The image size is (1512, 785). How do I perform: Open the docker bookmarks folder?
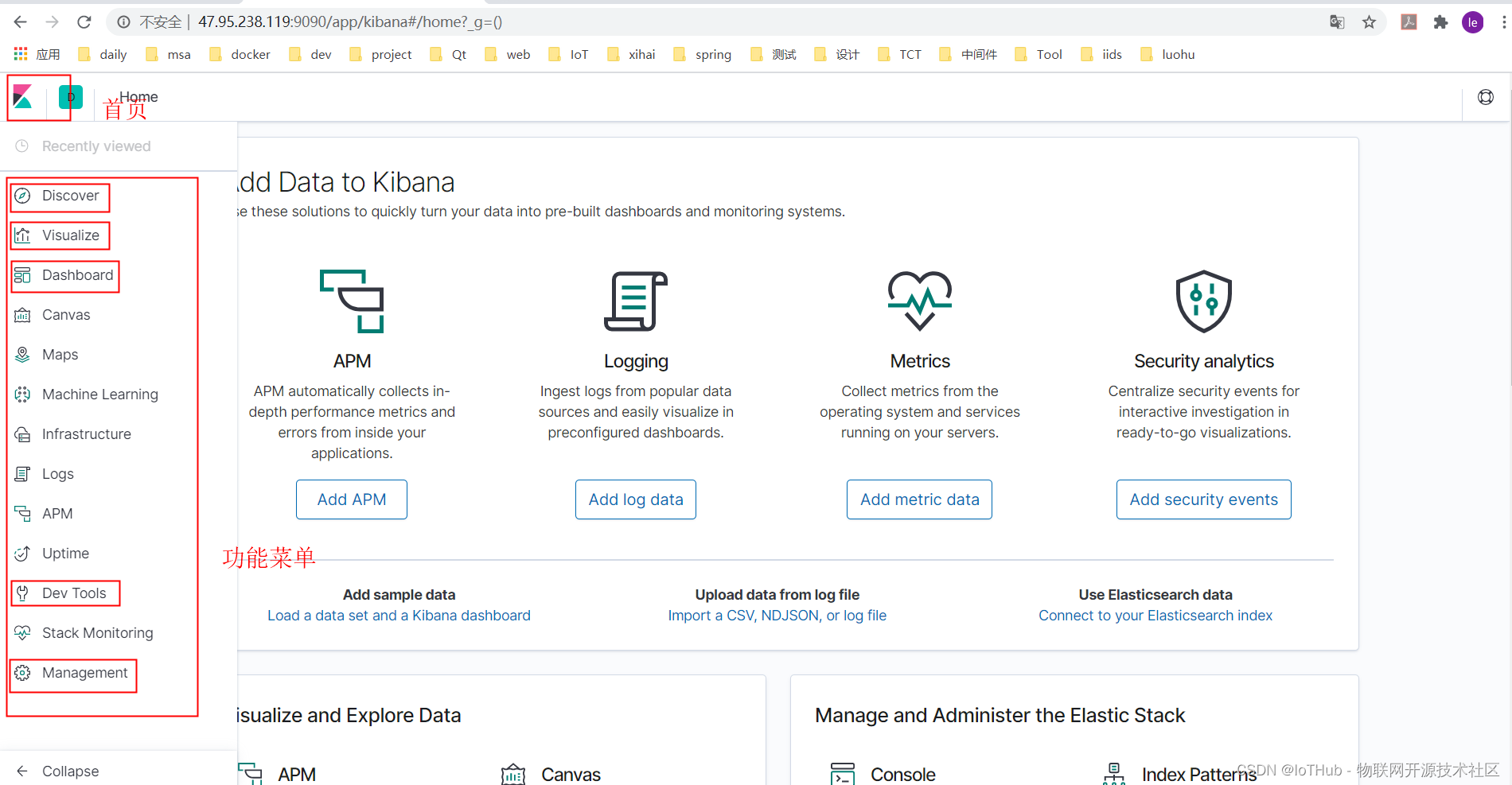tap(240, 54)
